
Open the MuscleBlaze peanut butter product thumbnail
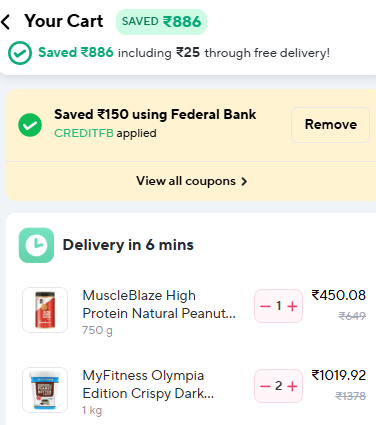point(45,310)
